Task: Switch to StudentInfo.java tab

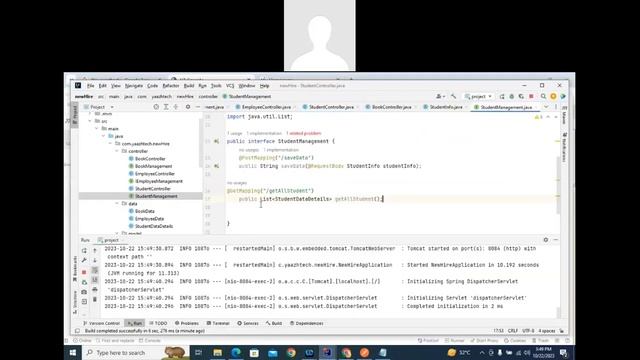Action: (446, 107)
